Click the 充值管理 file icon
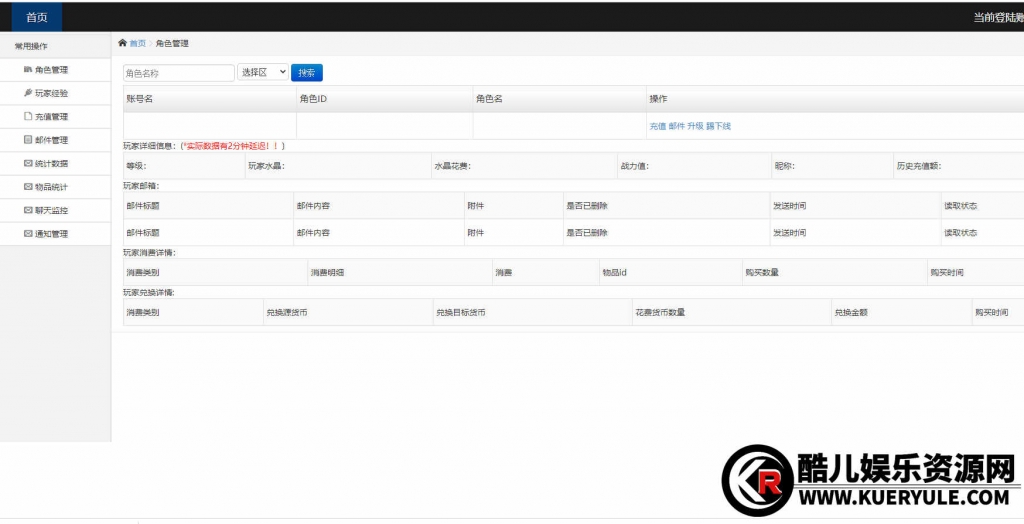 tap(28, 117)
